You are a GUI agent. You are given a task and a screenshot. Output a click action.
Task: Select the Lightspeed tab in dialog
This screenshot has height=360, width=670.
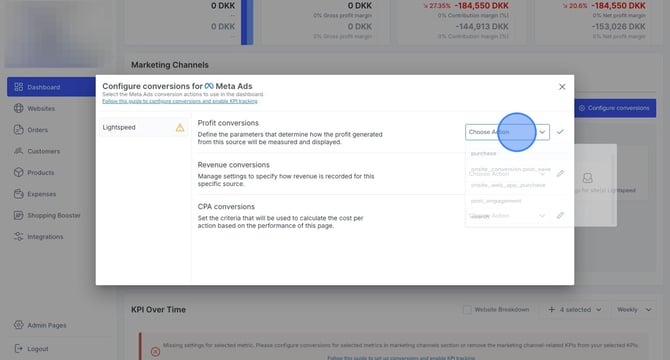(x=143, y=127)
